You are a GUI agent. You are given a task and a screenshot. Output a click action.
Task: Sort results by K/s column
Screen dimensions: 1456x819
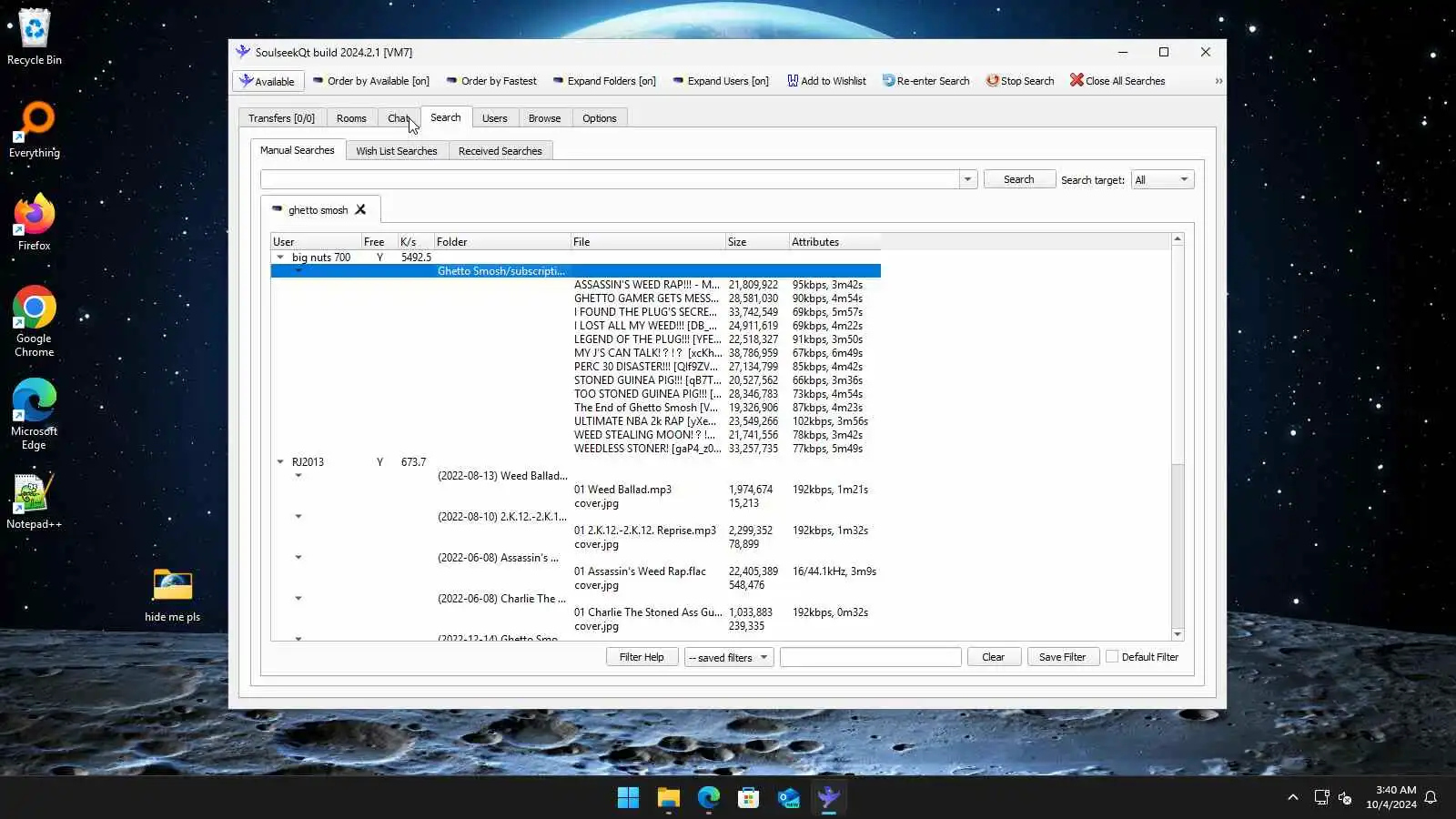[x=416, y=242]
